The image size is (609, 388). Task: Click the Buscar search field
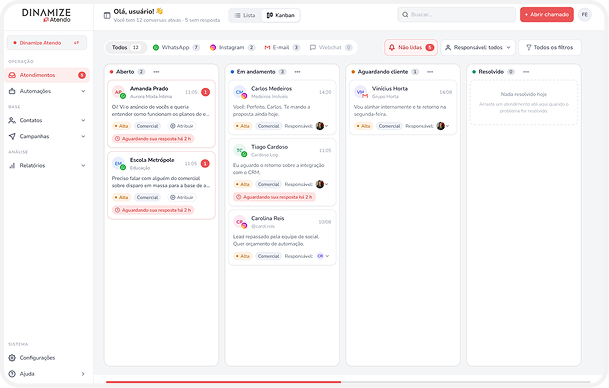pyautogui.click(x=456, y=15)
